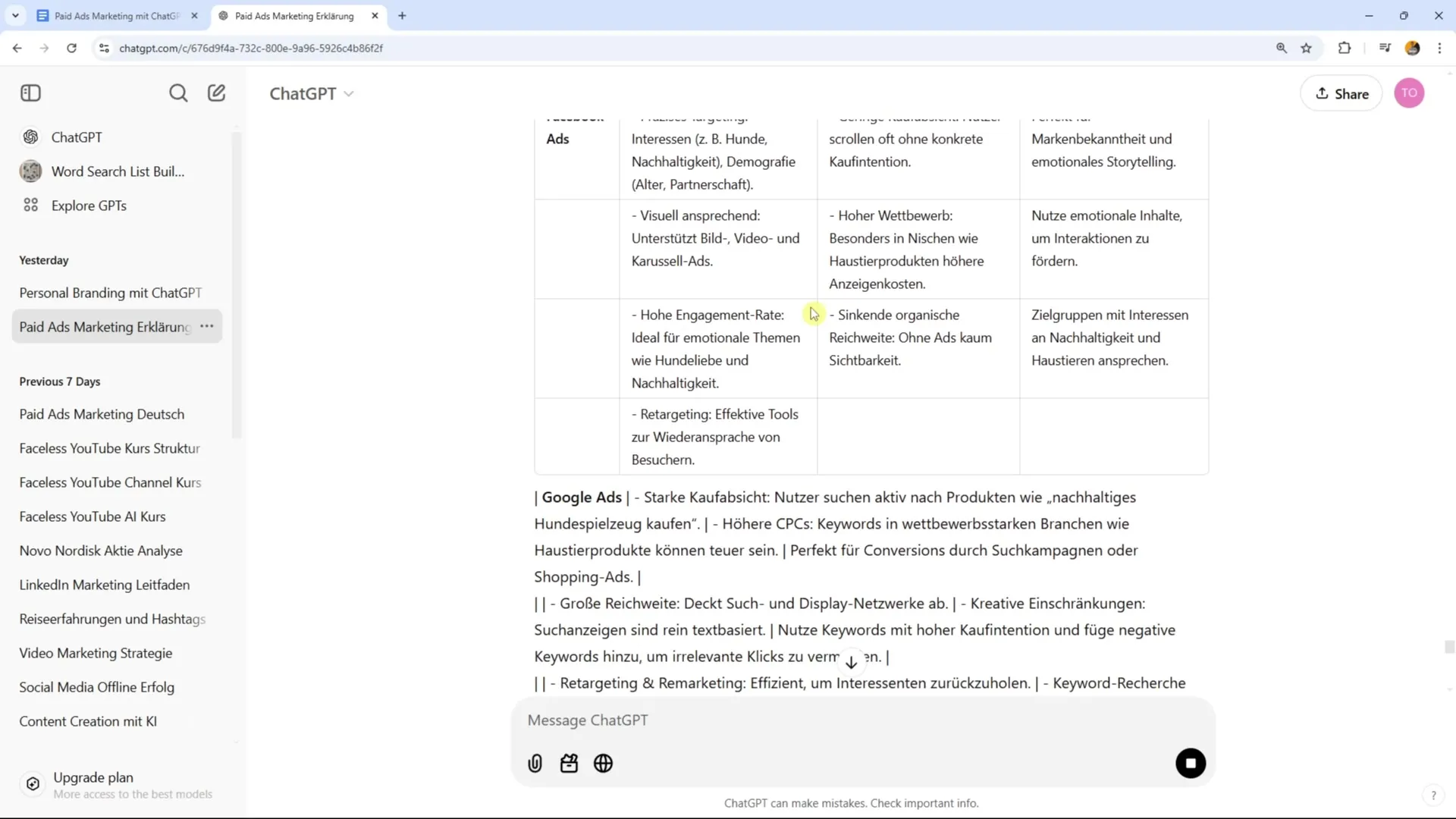Screen dimensions: 1456x819
Task: Select the Paid Ads Marketing Erklärung tab
Action: [x=294, y=16]
